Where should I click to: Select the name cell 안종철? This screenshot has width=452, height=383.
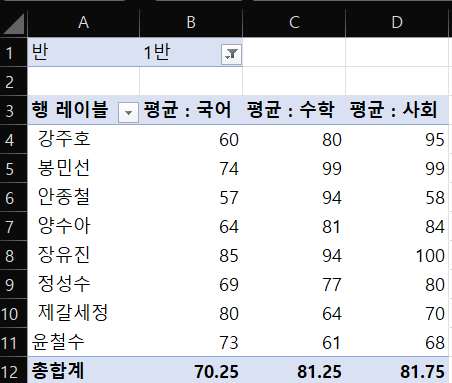point(83,197)
